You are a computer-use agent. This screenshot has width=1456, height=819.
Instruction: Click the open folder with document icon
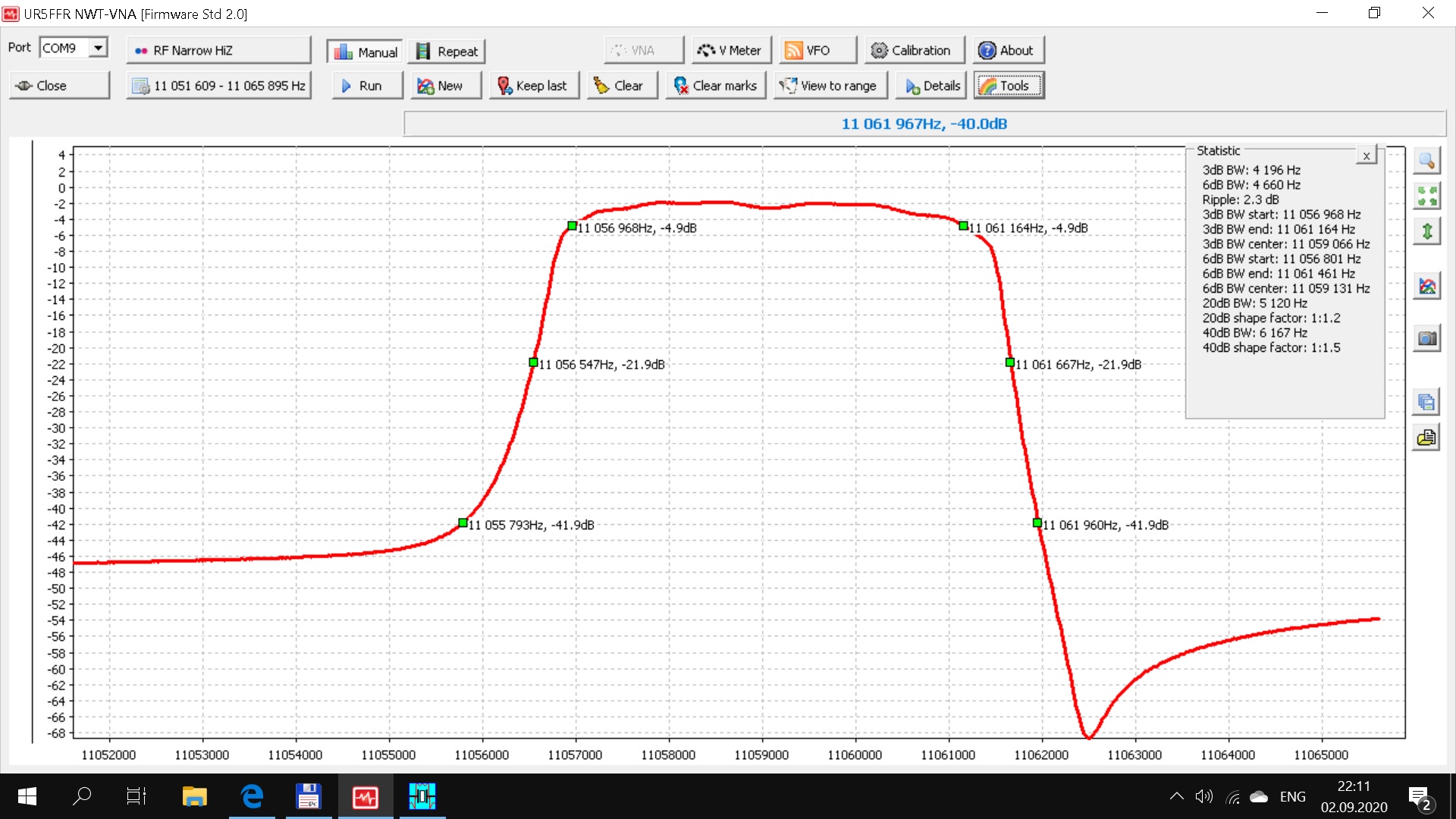tap(1426, 438)
